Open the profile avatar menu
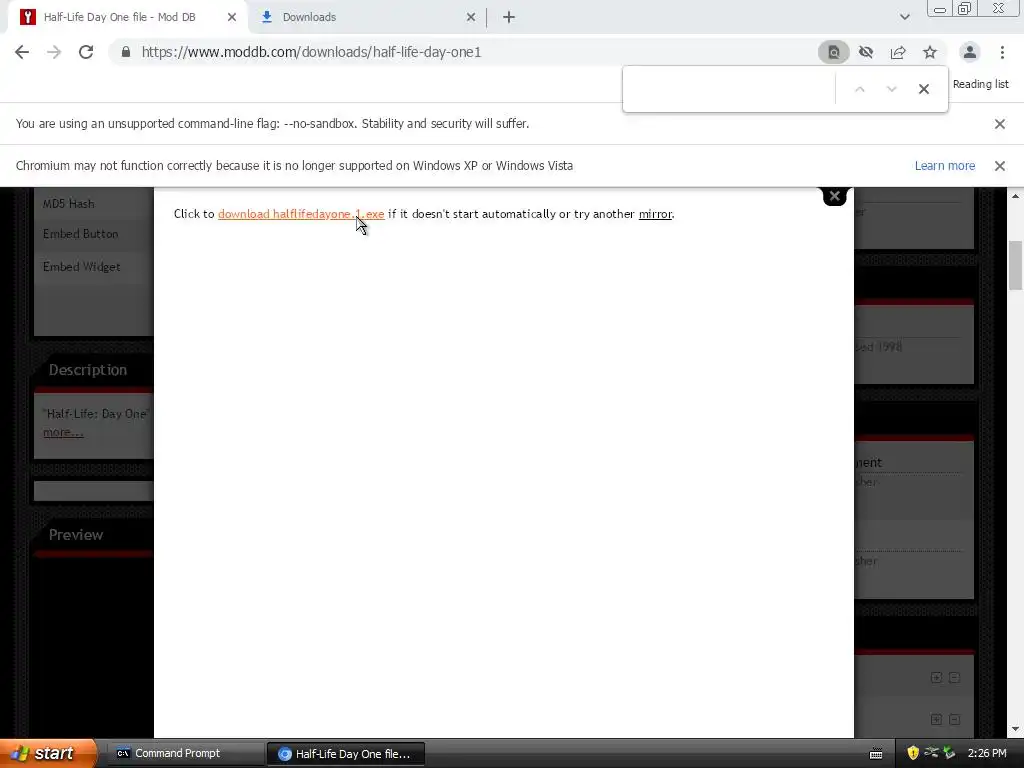This screenshot has height=768, width=1024. tap(970, 52)
